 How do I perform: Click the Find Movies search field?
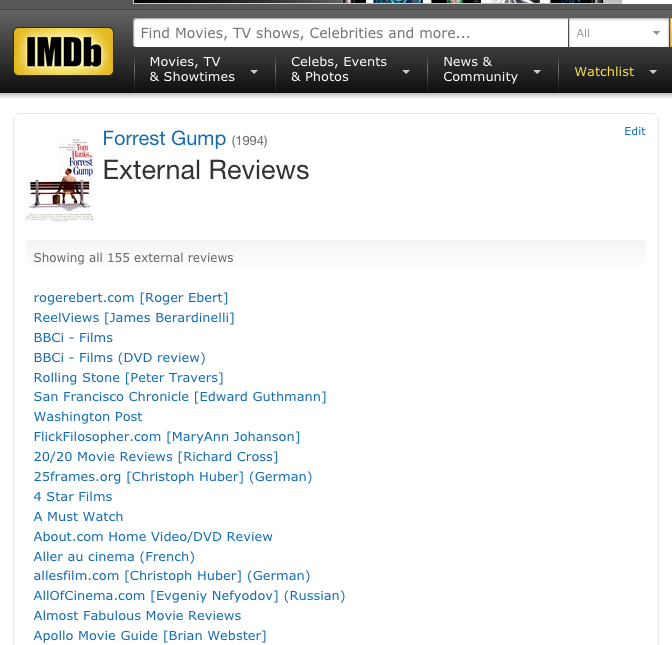tap(351, 33)
